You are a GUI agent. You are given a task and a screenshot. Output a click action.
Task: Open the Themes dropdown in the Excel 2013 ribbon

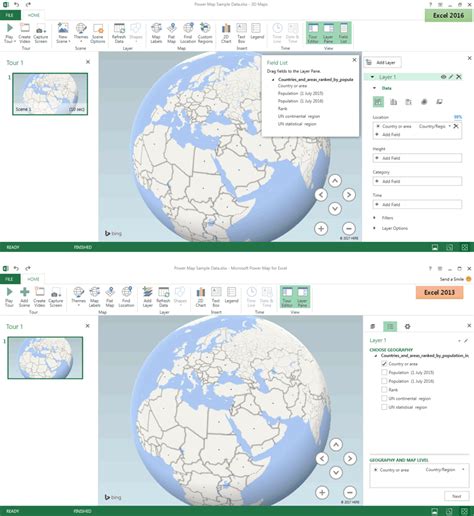pyautogui.click(x=79, y=297)
